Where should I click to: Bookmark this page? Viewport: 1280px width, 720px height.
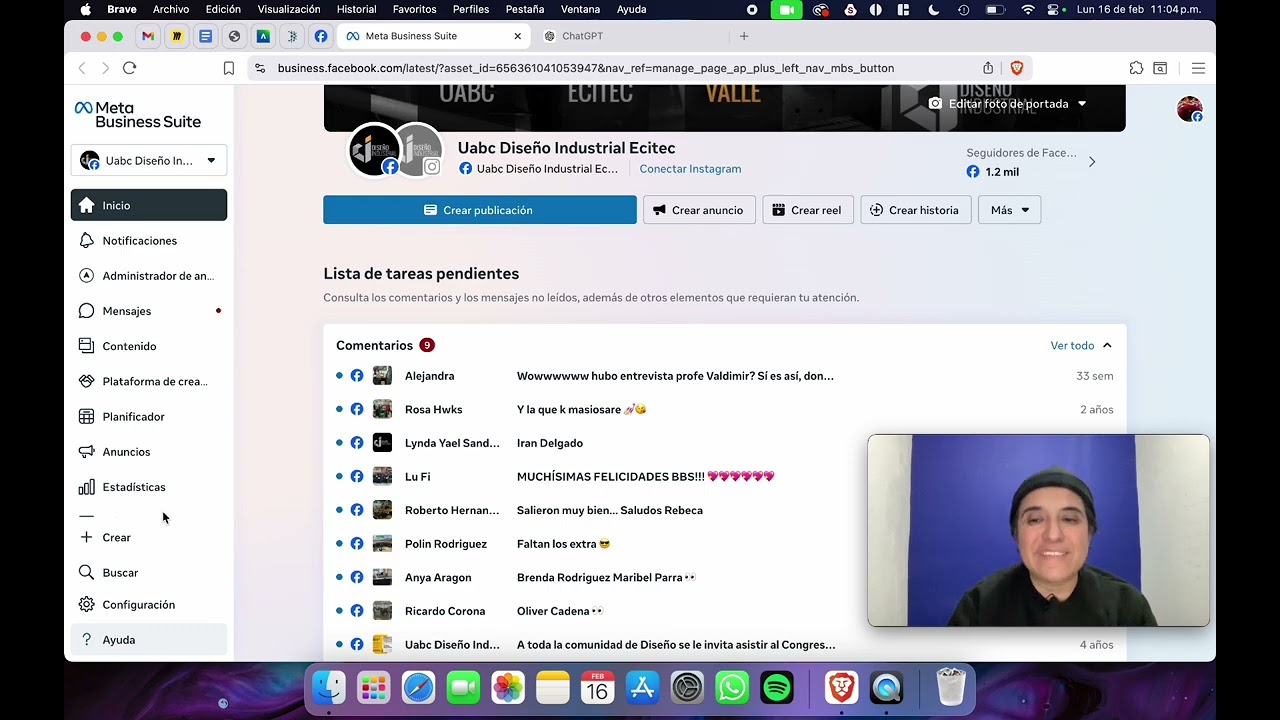tap(229, 68)
